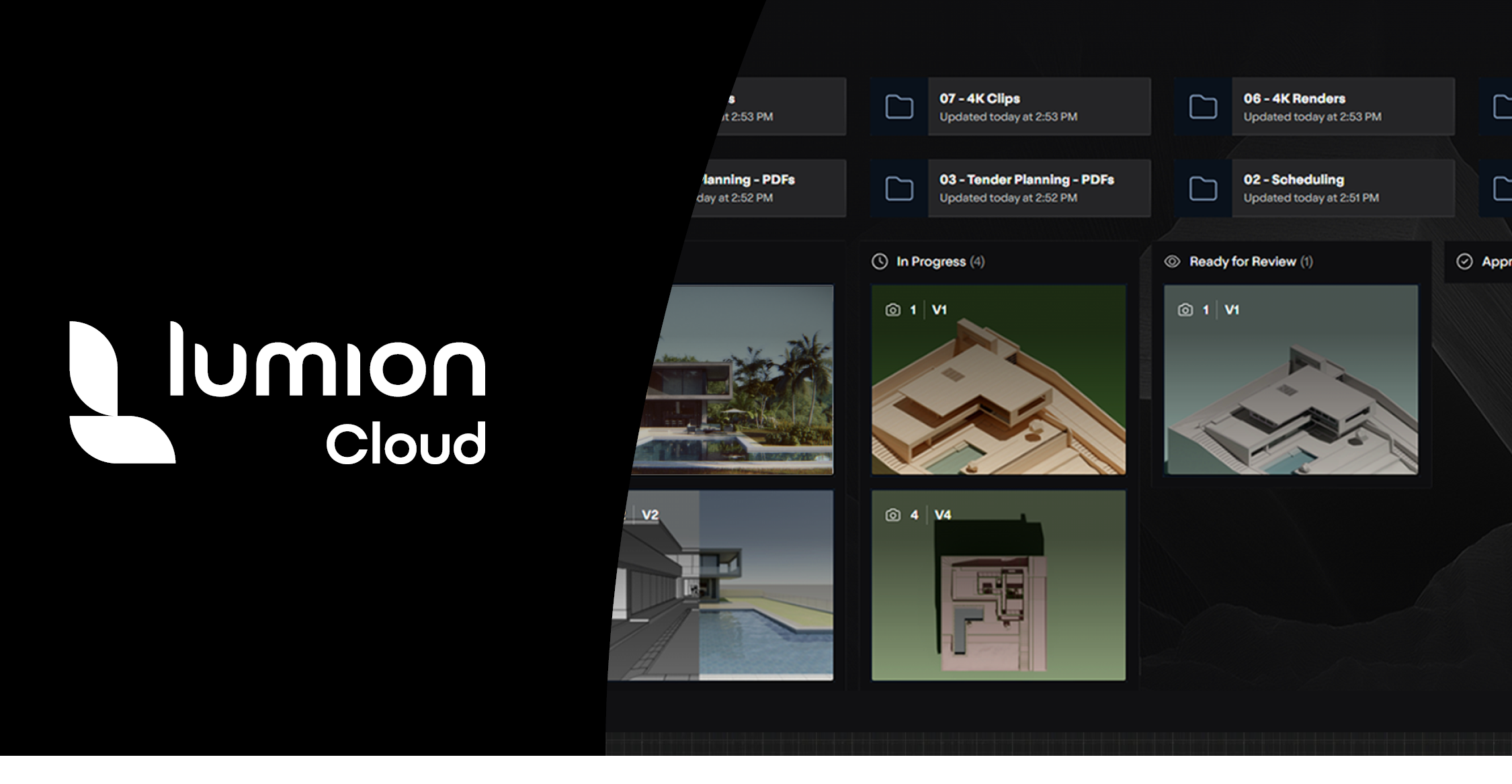Click the folder icon for 06 - 4K Renders
The image size is (1512, 784).
[1203, 107]
